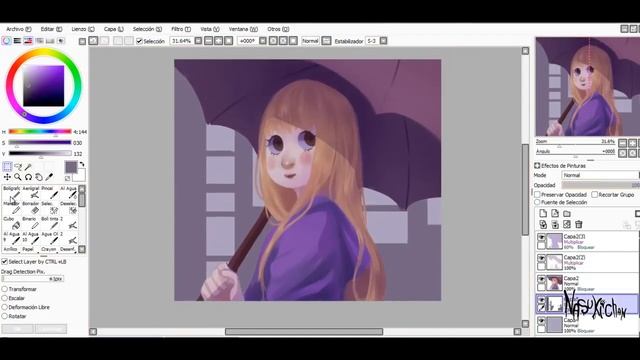Open the Ventana menu
The height and width of the screenshot is (360, 640).
pyautogui.click(x=243, y=29)
